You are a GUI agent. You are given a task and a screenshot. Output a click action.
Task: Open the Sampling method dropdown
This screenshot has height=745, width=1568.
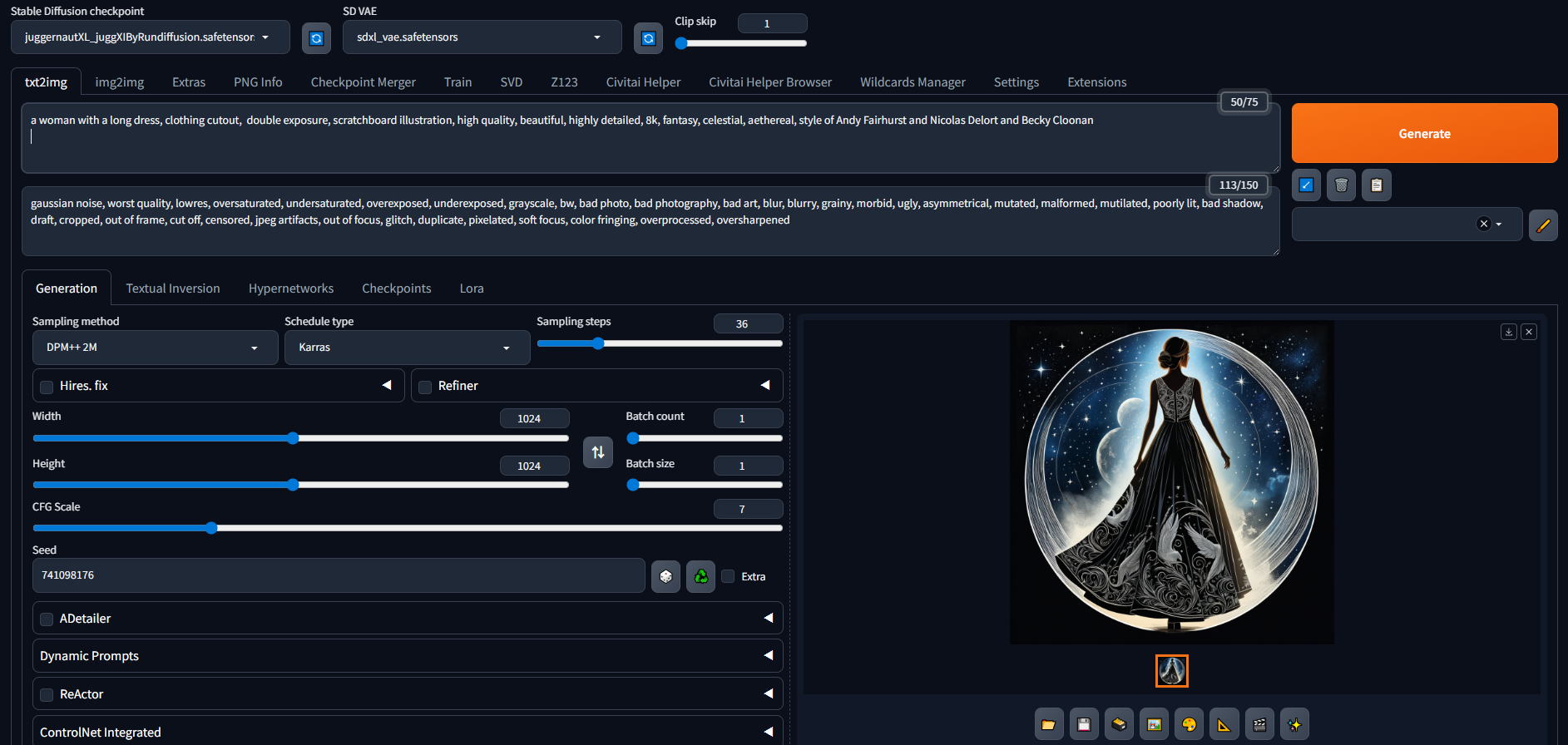click(155, 348)
